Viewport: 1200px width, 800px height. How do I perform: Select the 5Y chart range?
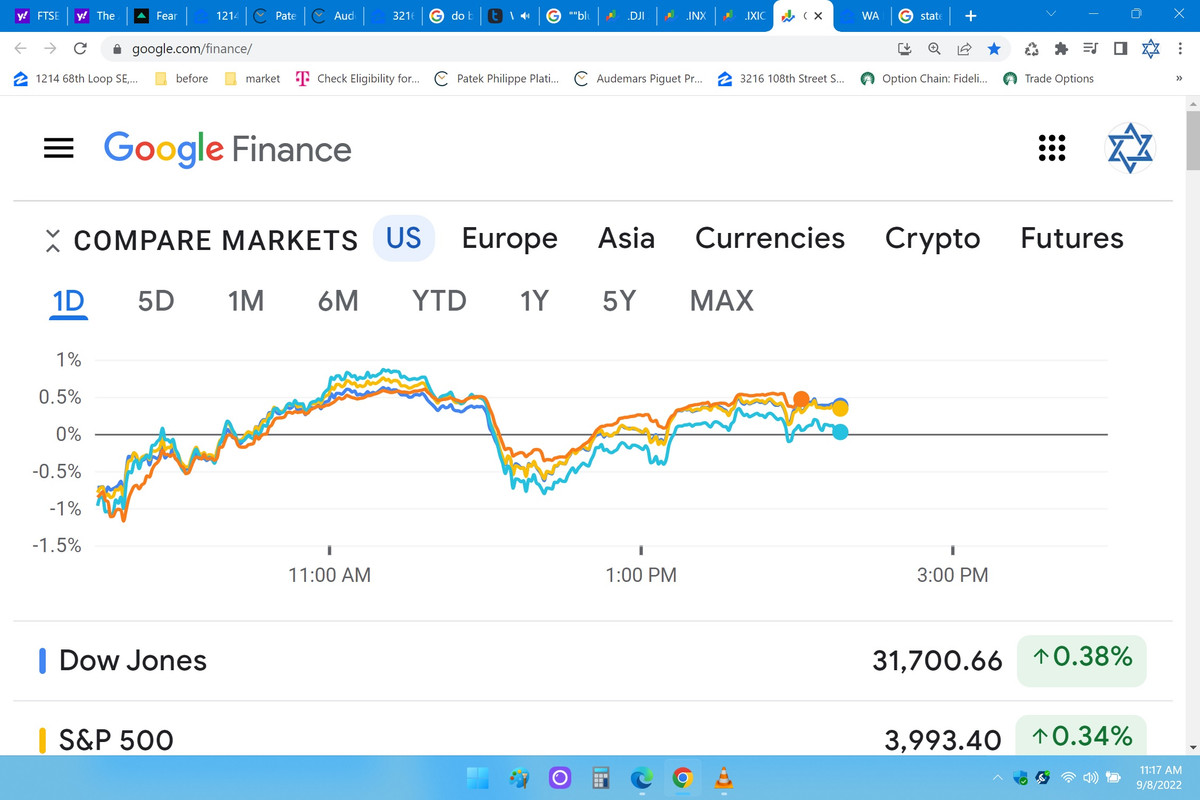click(619, 300)
